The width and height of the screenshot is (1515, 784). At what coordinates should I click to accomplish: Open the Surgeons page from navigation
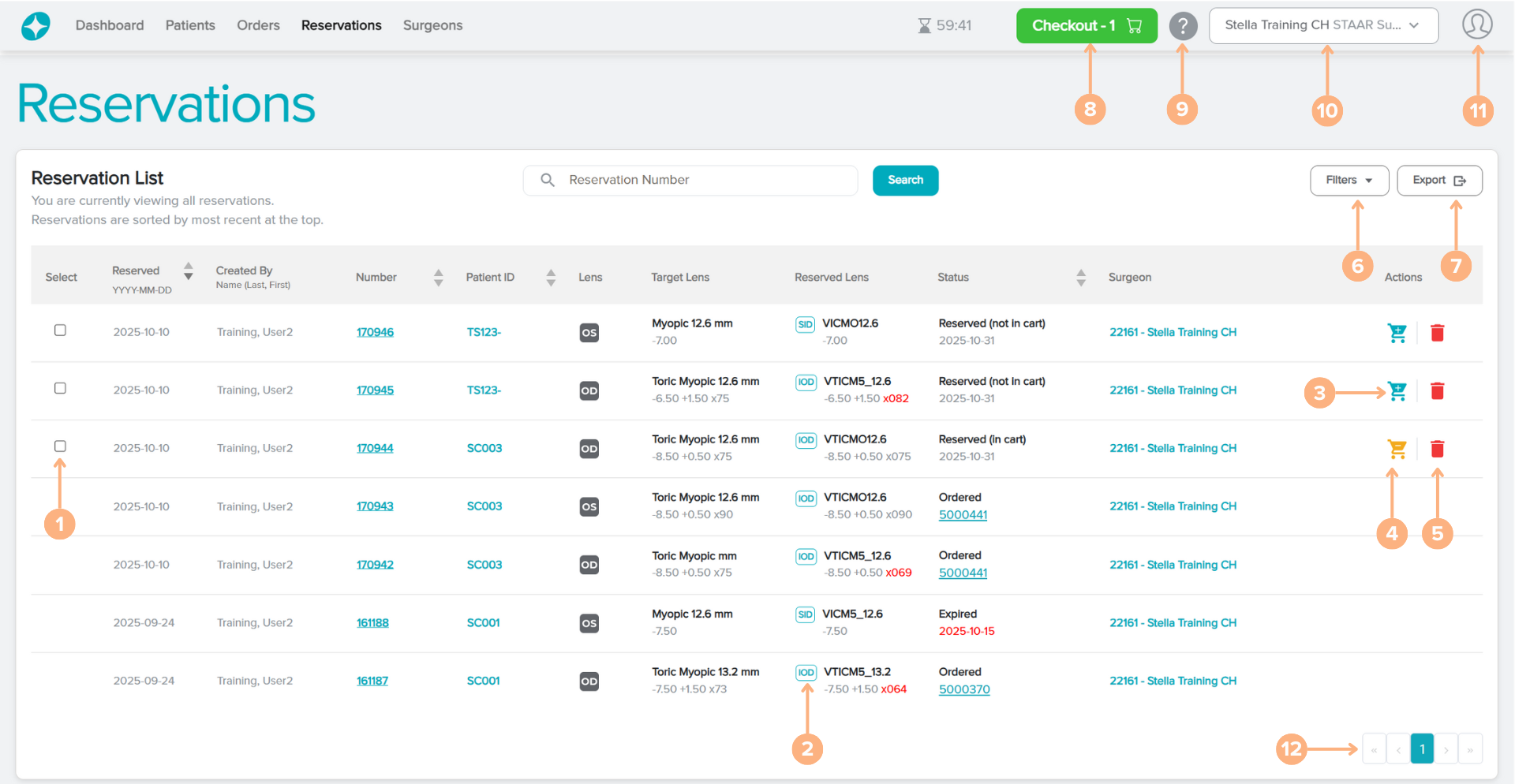point(432,26)
